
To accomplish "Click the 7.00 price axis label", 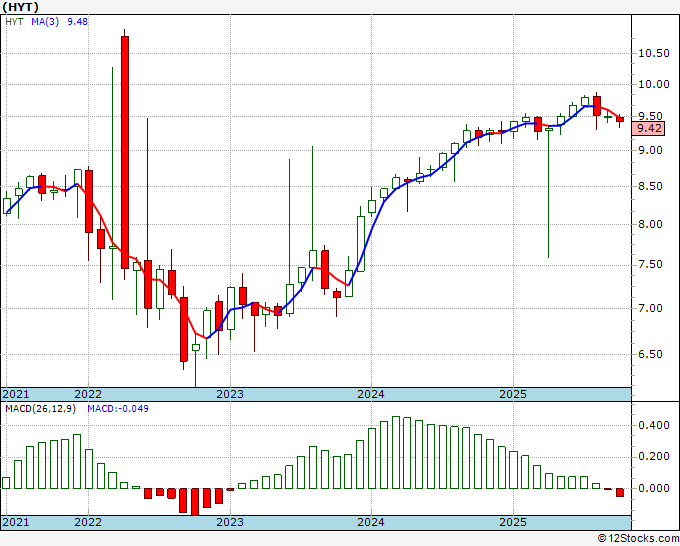I will click(x=651, y=308).
